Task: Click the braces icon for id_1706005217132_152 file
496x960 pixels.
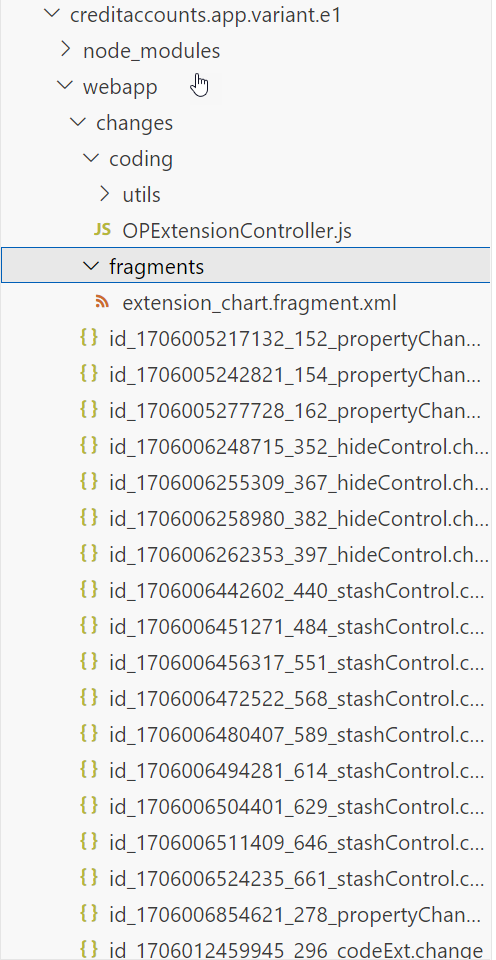Action: point(89,337)
